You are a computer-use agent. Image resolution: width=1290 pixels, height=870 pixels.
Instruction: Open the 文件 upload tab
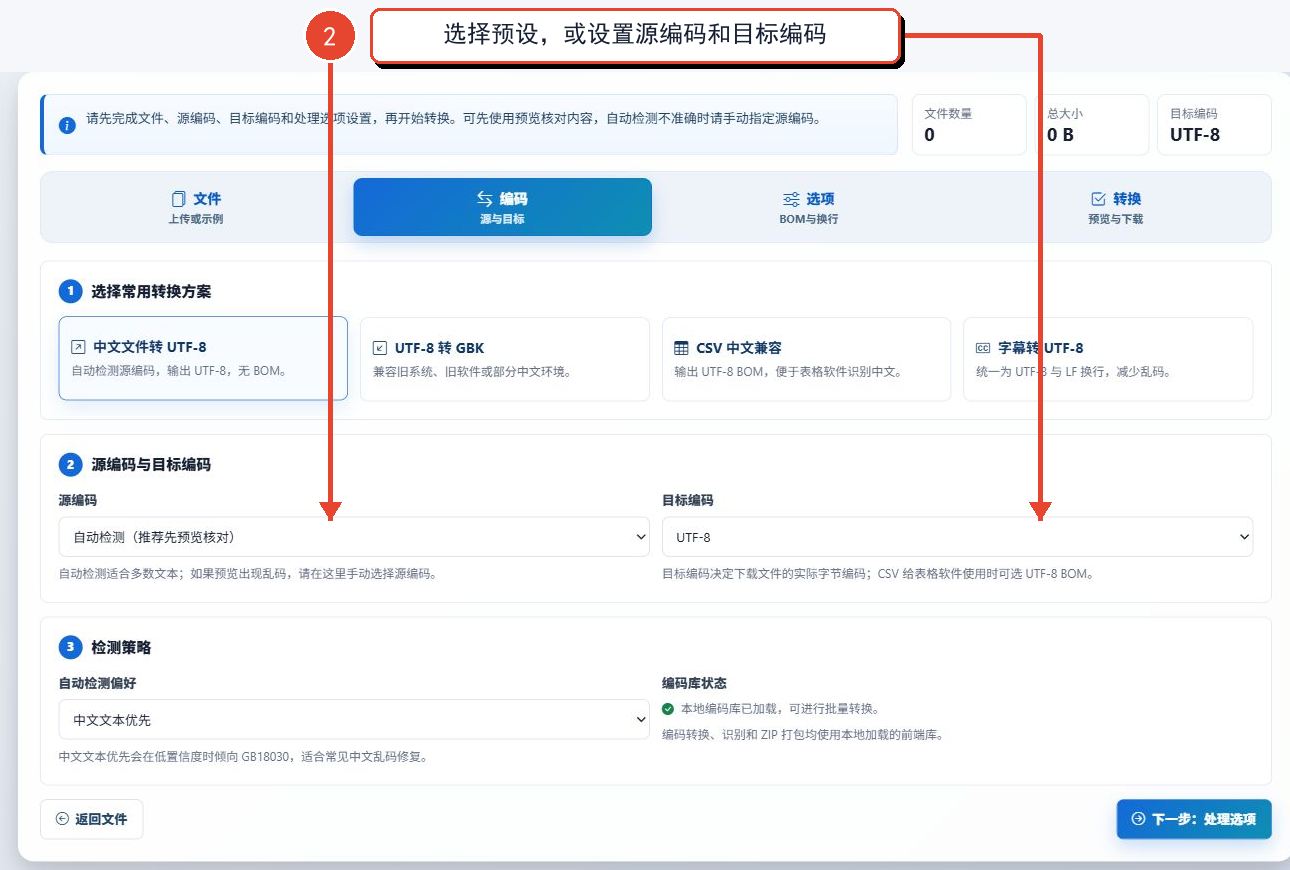click(x=196, y=207)
